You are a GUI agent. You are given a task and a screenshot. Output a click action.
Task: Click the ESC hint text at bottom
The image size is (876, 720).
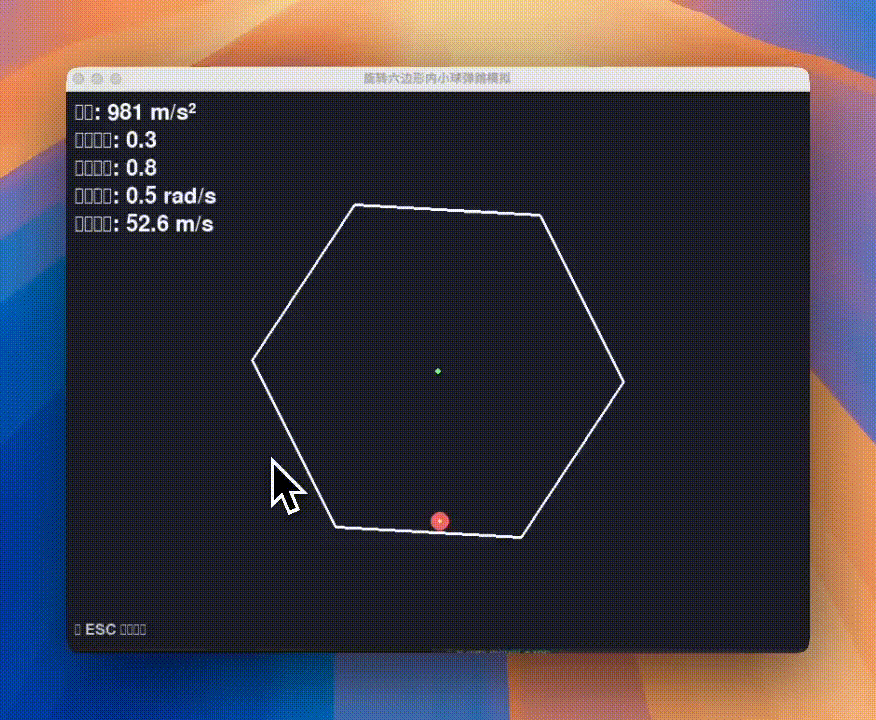[111, 630]
